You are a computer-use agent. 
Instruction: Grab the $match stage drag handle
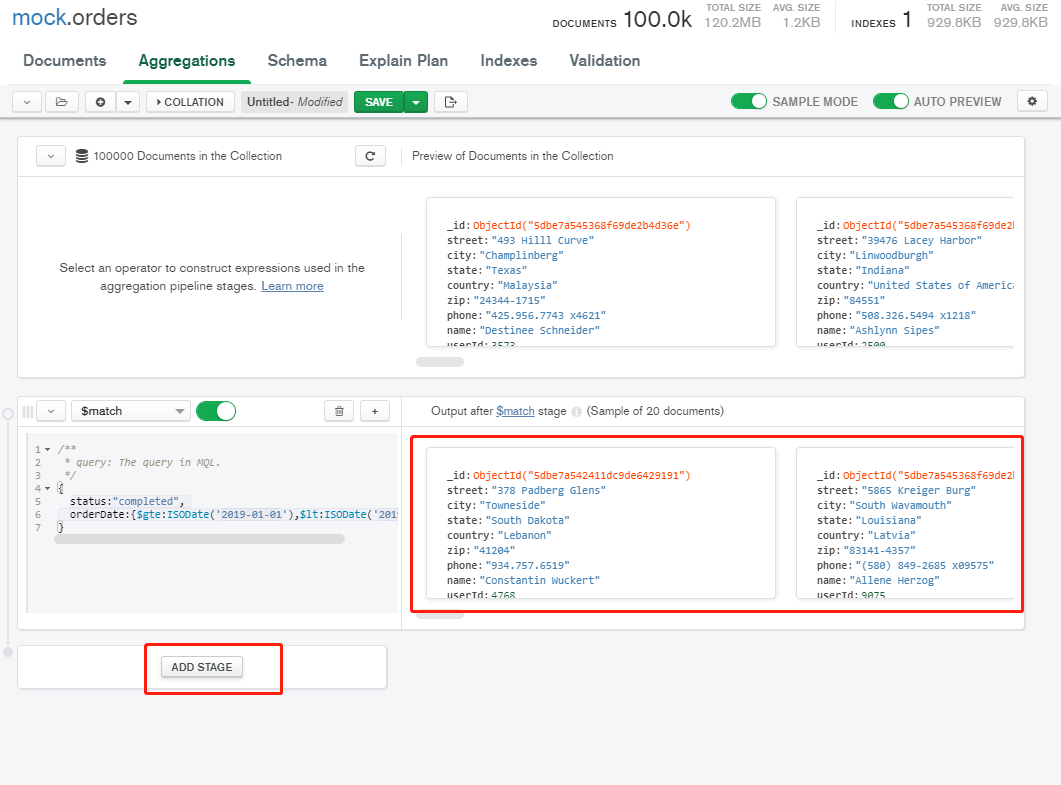point(28,411)
